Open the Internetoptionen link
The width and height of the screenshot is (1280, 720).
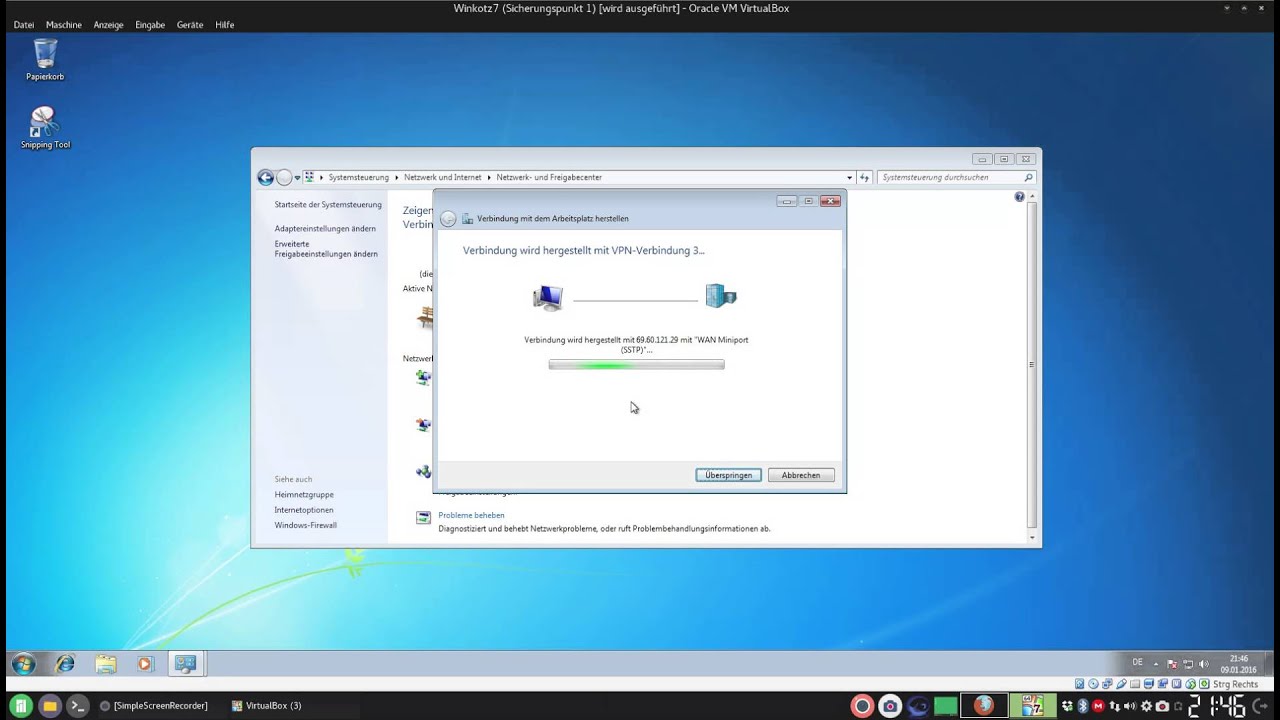(304, 510)
